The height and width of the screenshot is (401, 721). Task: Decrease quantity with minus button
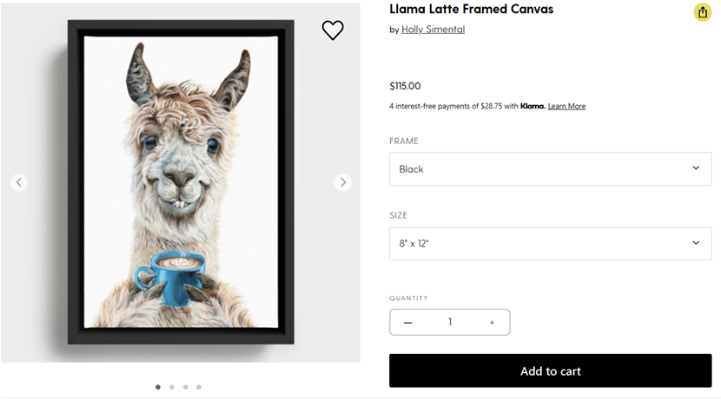click(x=408, y=322)
